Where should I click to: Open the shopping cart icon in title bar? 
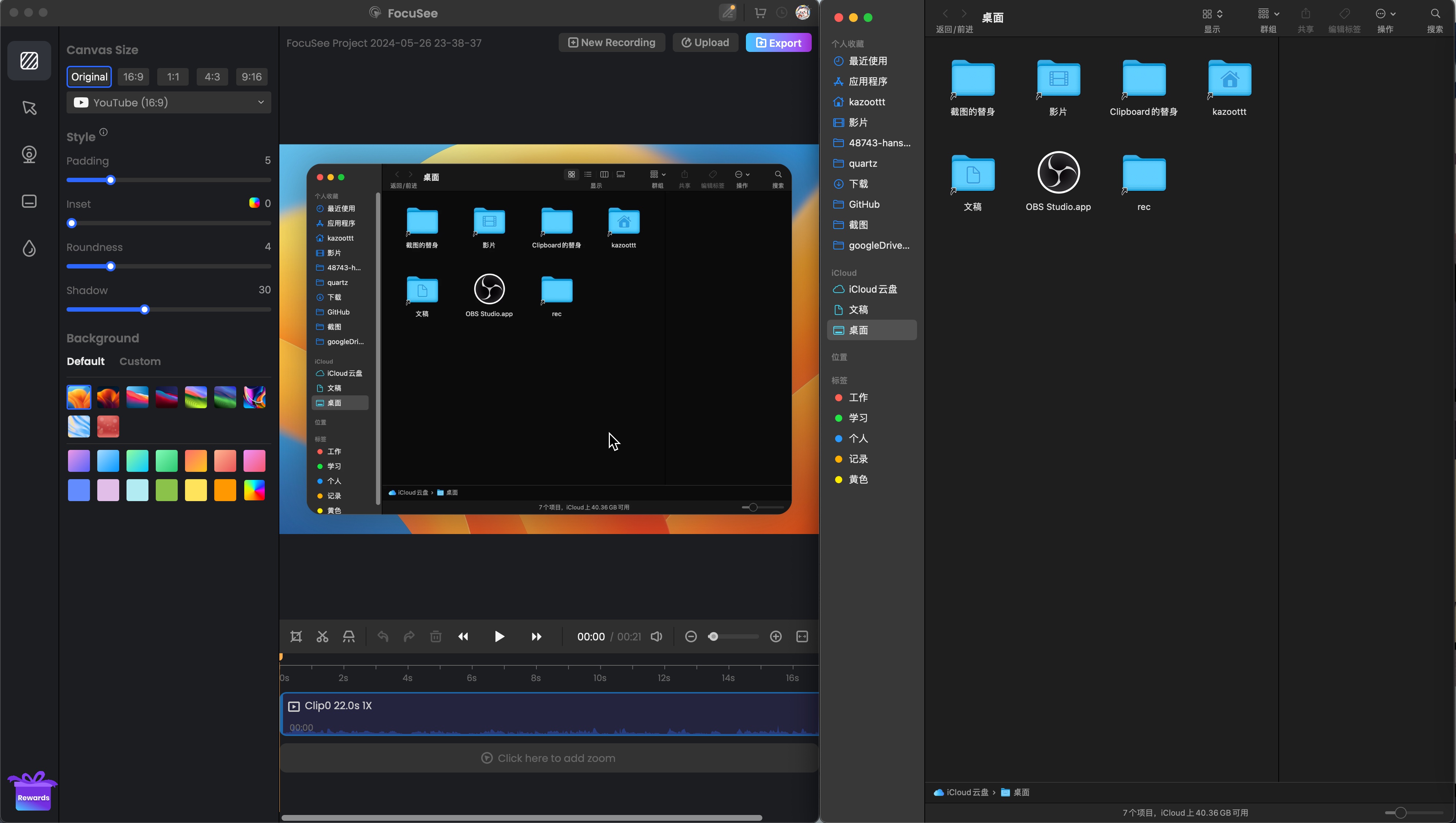(760, 13)
